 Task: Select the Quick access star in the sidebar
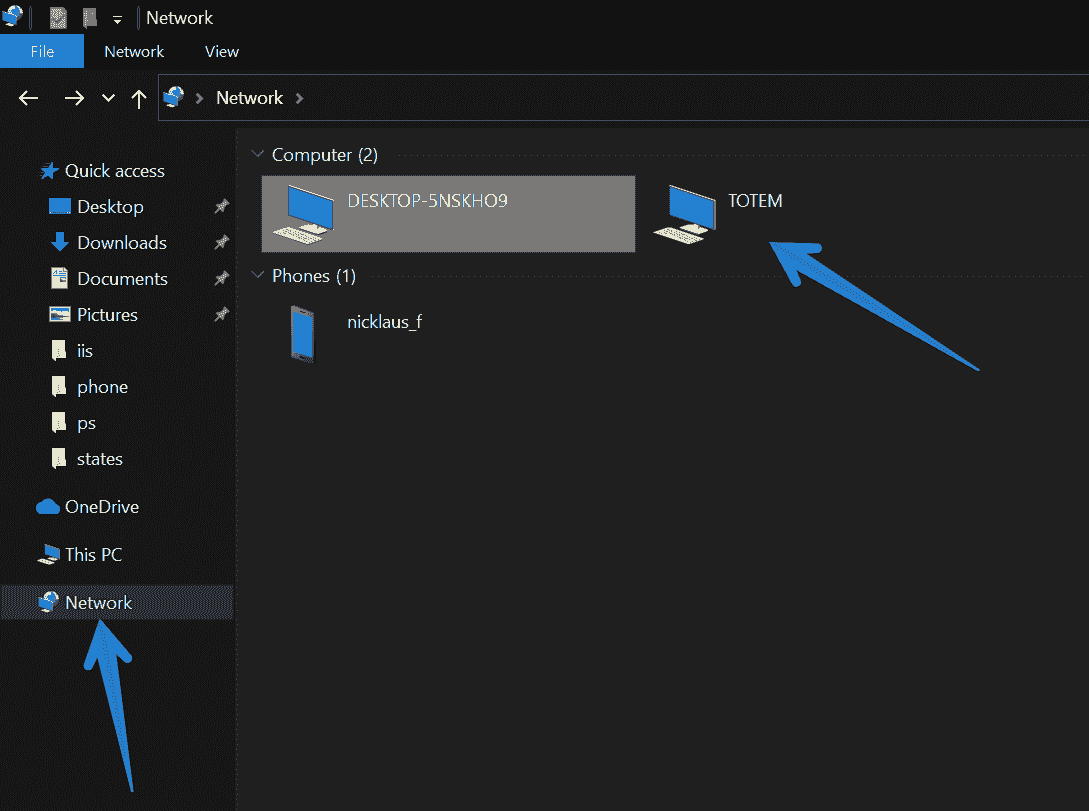pyautogui.click(x=50, y=170)
